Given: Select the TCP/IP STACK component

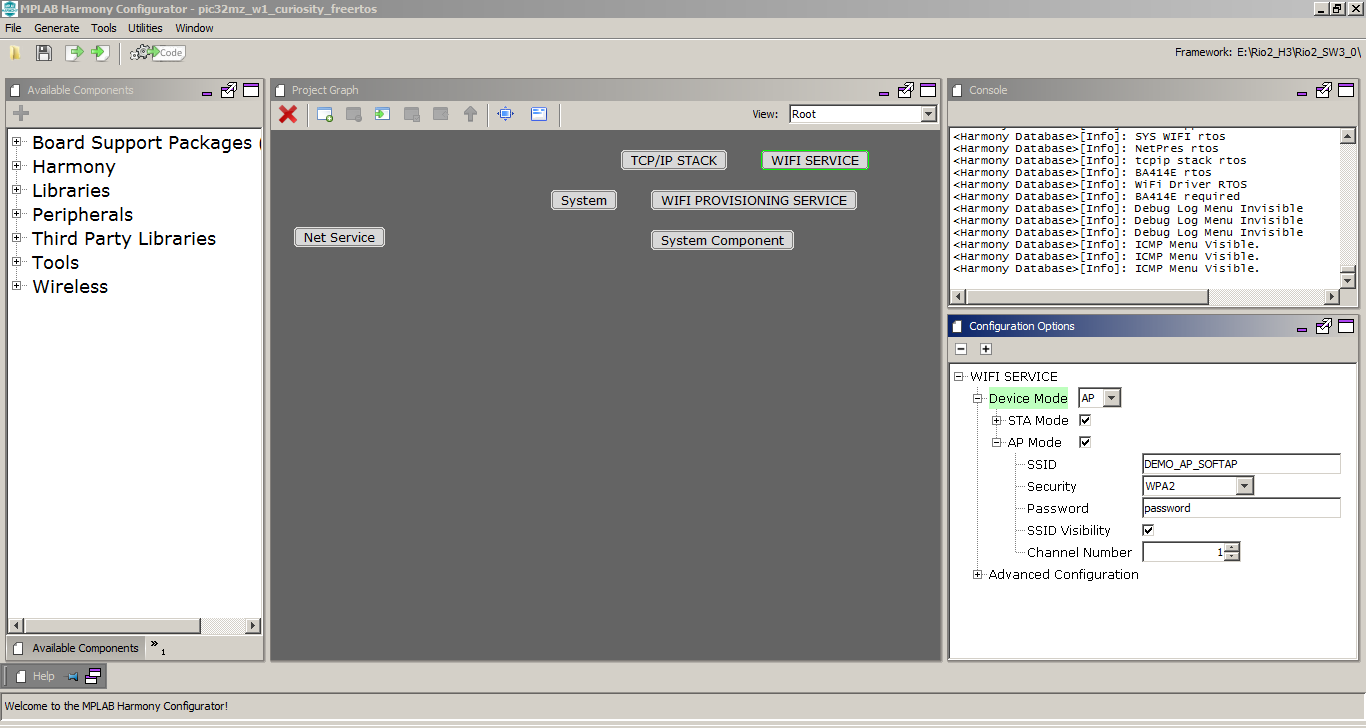Looking at the screenshot, I should click(674, 160).
